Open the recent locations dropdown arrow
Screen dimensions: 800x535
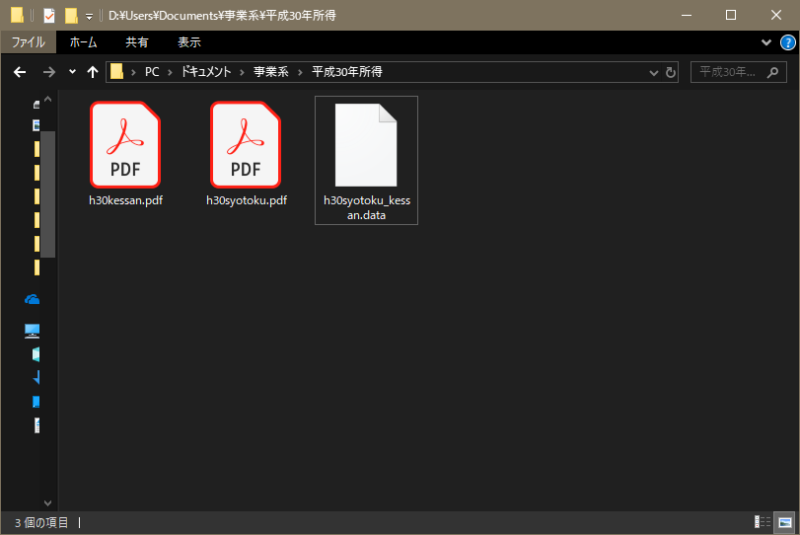72,71
